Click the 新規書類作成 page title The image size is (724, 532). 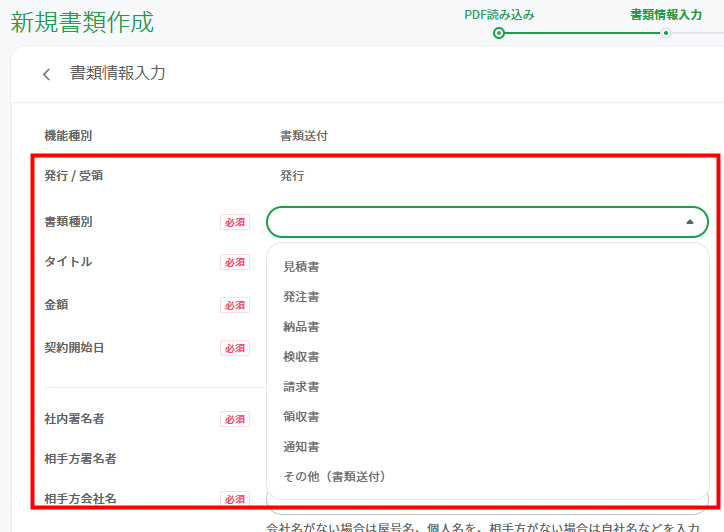tap(82, 22)
